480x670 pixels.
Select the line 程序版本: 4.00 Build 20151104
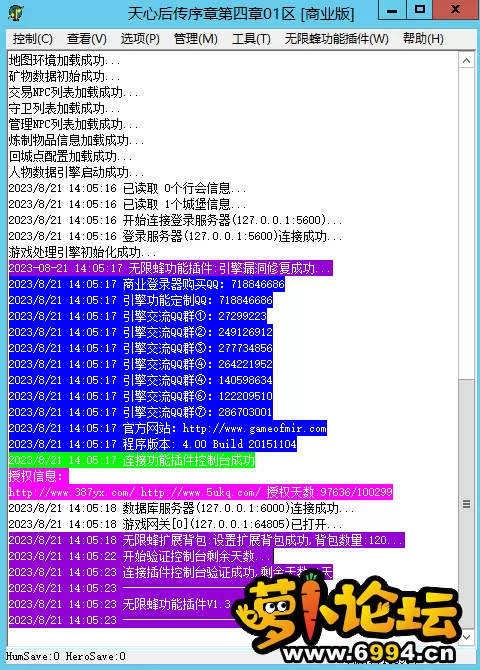(153, 445)
